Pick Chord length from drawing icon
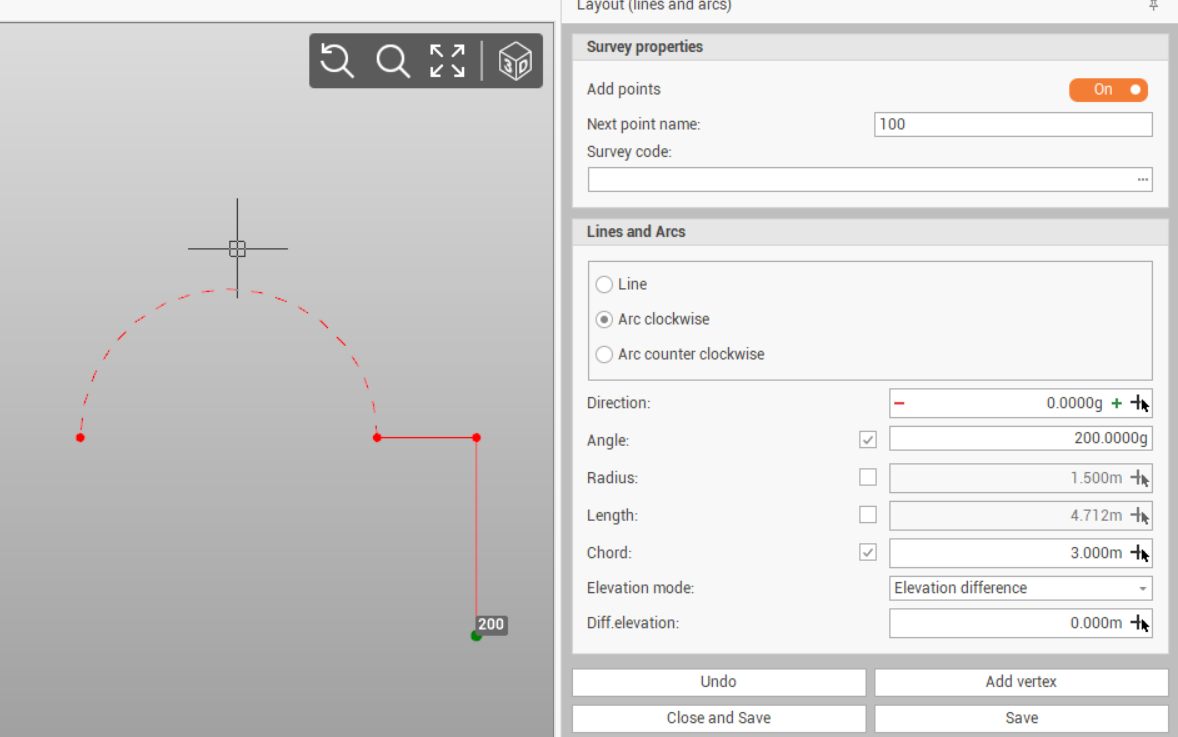Viewport: 1178px width, 737px height. [x=1140, y=553]
